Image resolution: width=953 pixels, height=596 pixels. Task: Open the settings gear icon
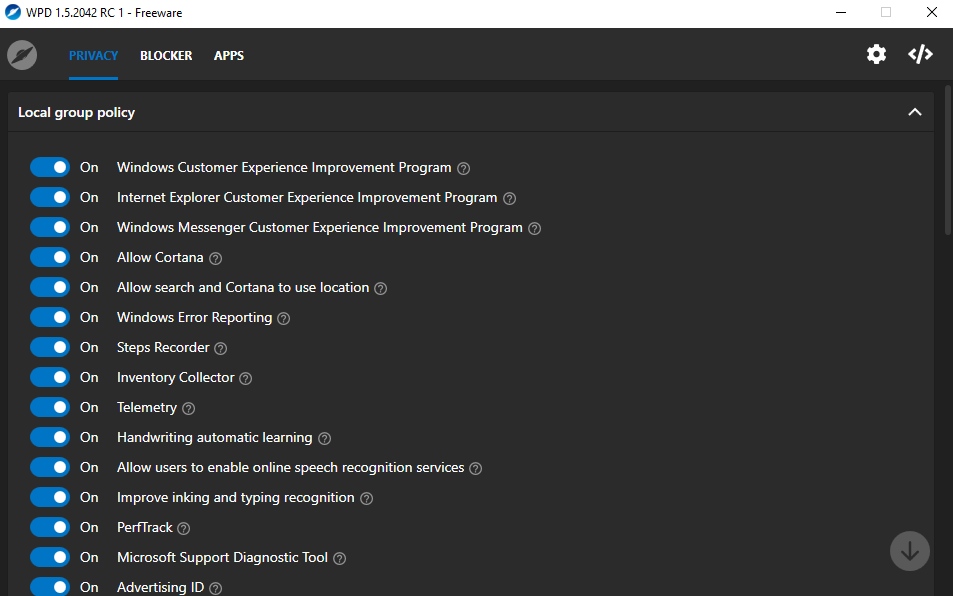click(x=876, y=55)
